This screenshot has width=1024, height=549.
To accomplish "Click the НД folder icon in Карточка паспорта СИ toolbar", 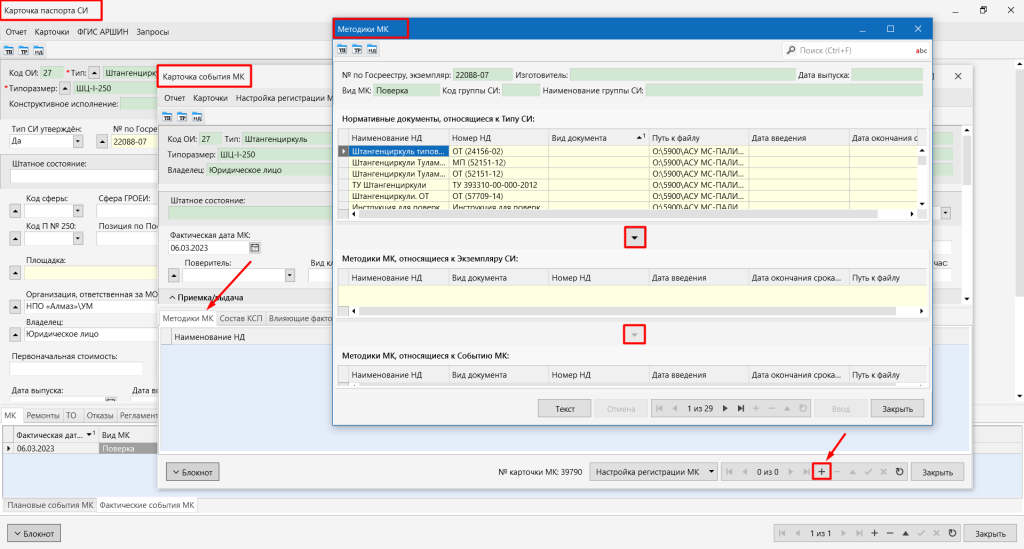I will pos(39,51).
